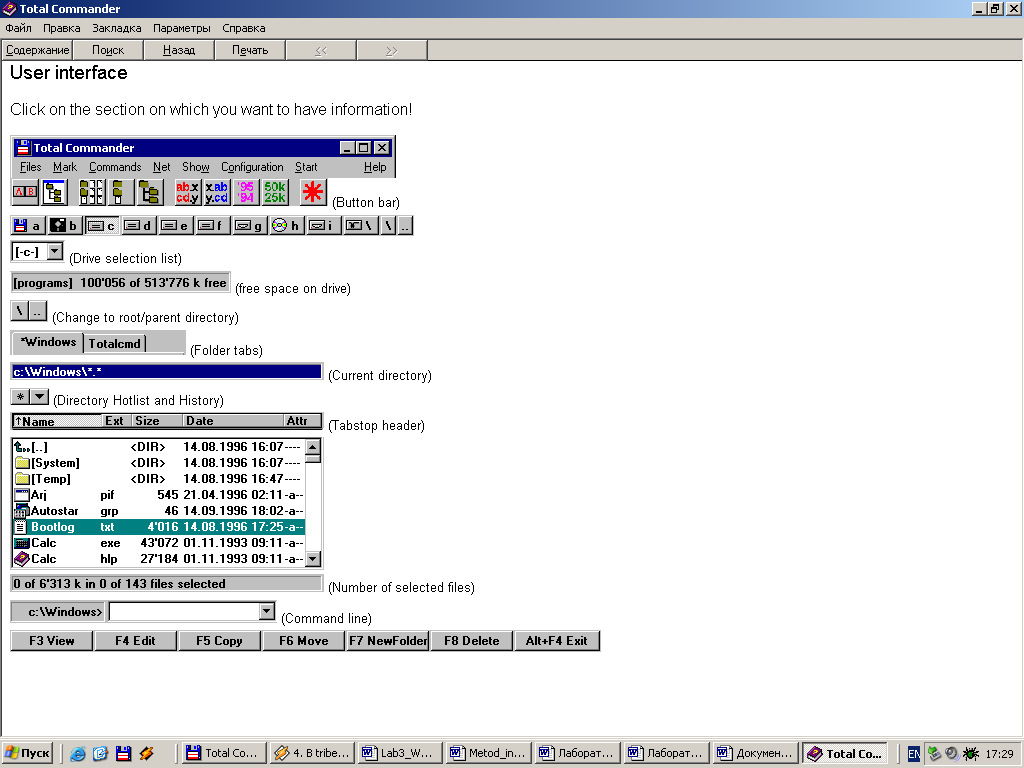Open the Закладка menu

tap(116, 28)
